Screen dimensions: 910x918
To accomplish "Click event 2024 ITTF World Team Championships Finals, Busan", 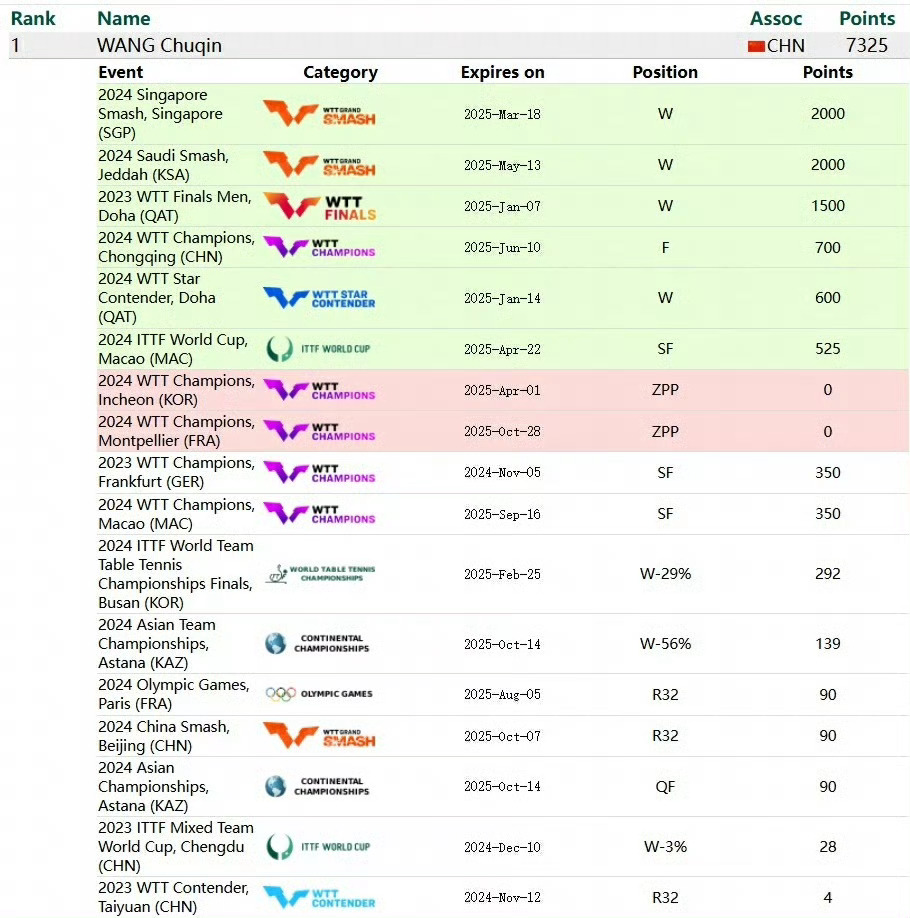I will (176, 574).
